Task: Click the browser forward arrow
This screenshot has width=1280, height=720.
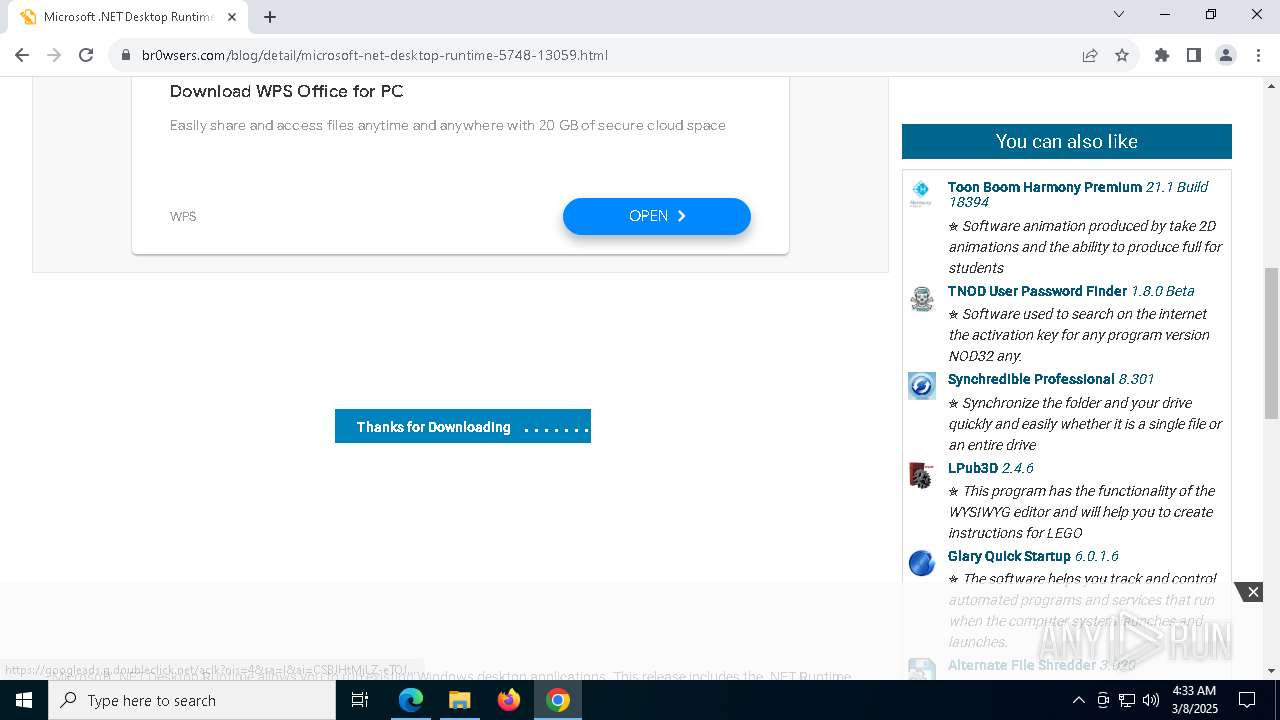Action: click(x=54, y=55)
